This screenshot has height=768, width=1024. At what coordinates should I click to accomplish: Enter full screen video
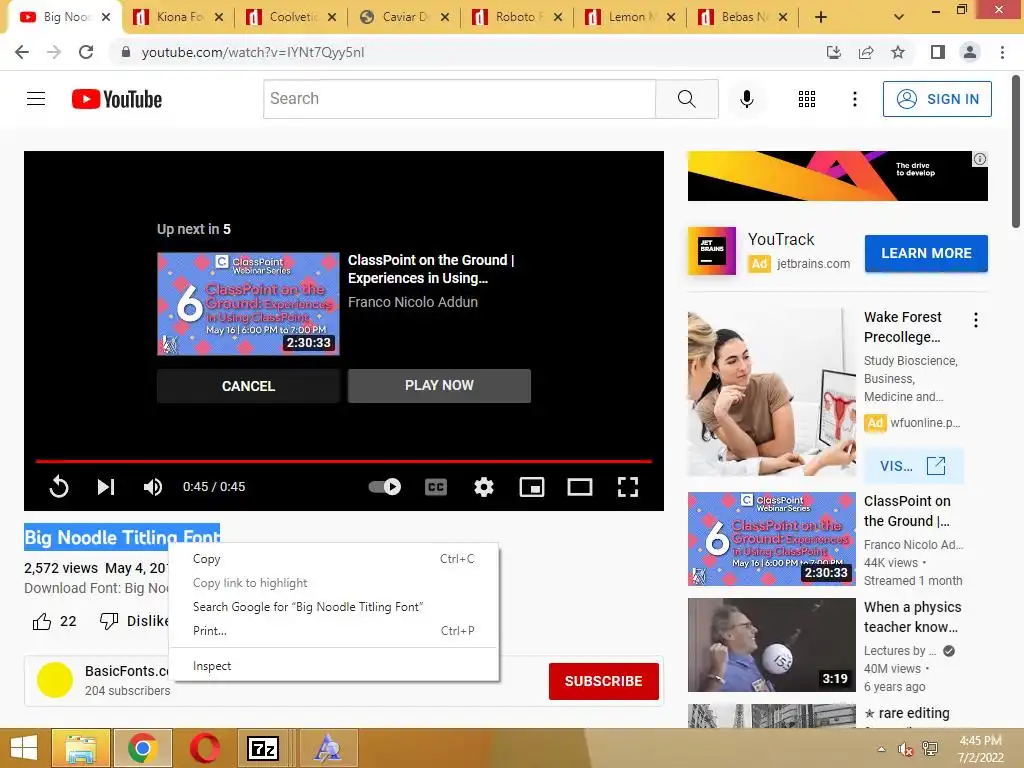(x=628, y=487)
